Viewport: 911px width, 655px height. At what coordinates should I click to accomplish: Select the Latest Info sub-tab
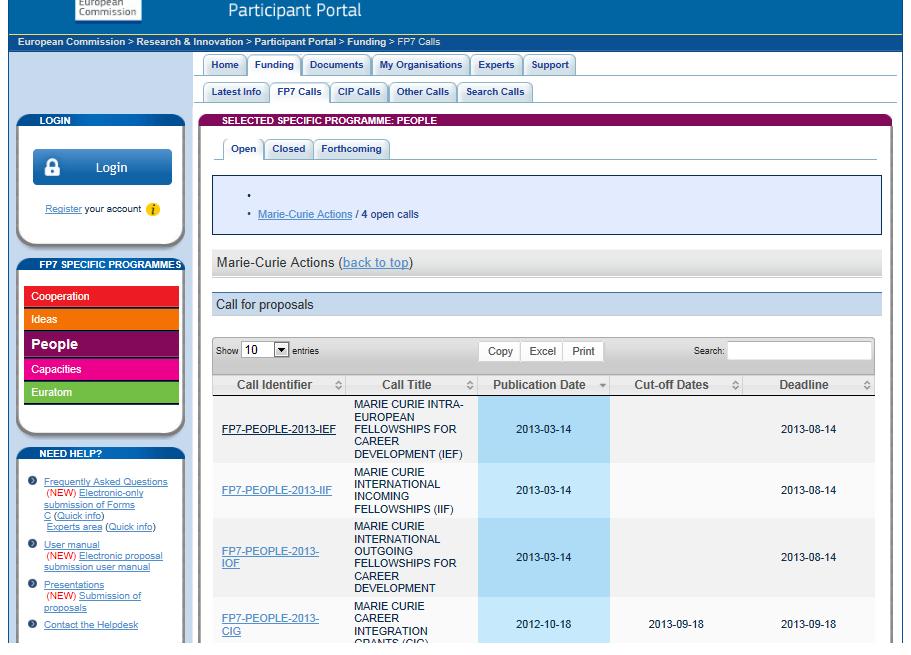tap(236, 92)
